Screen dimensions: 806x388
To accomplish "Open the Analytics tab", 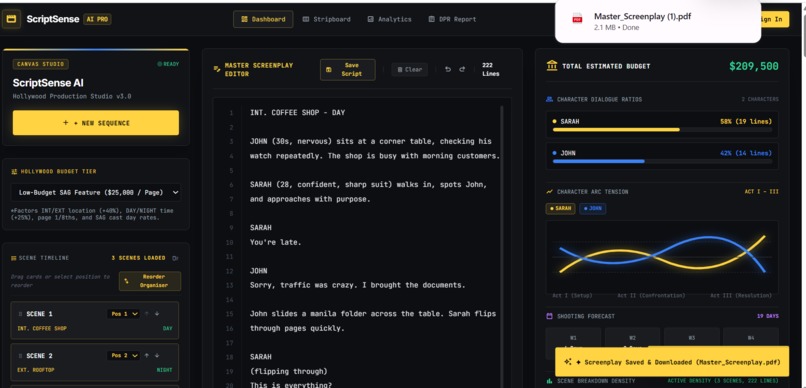I will point(390,19).
